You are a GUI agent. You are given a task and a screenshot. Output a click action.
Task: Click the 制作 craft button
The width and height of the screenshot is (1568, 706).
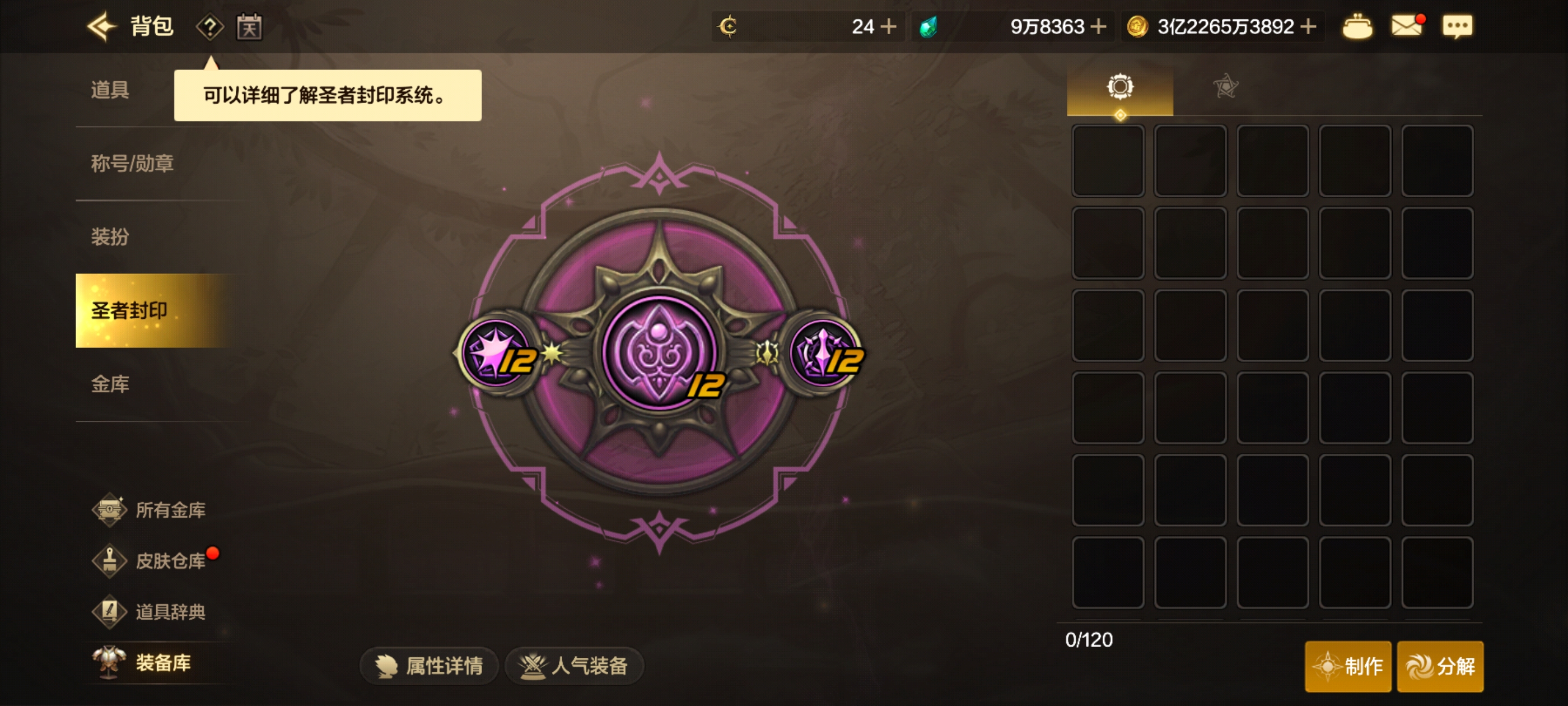click(x=1348, y=666)
